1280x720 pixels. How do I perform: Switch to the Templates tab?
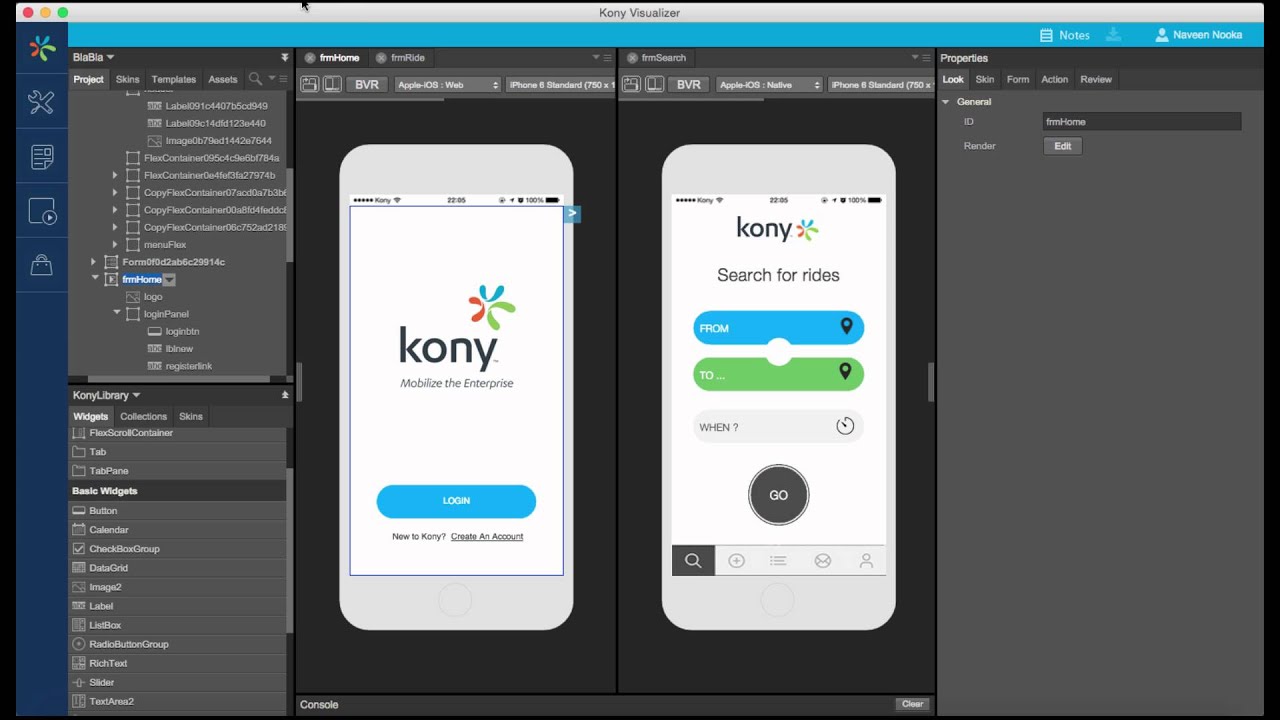click(174, 80)
